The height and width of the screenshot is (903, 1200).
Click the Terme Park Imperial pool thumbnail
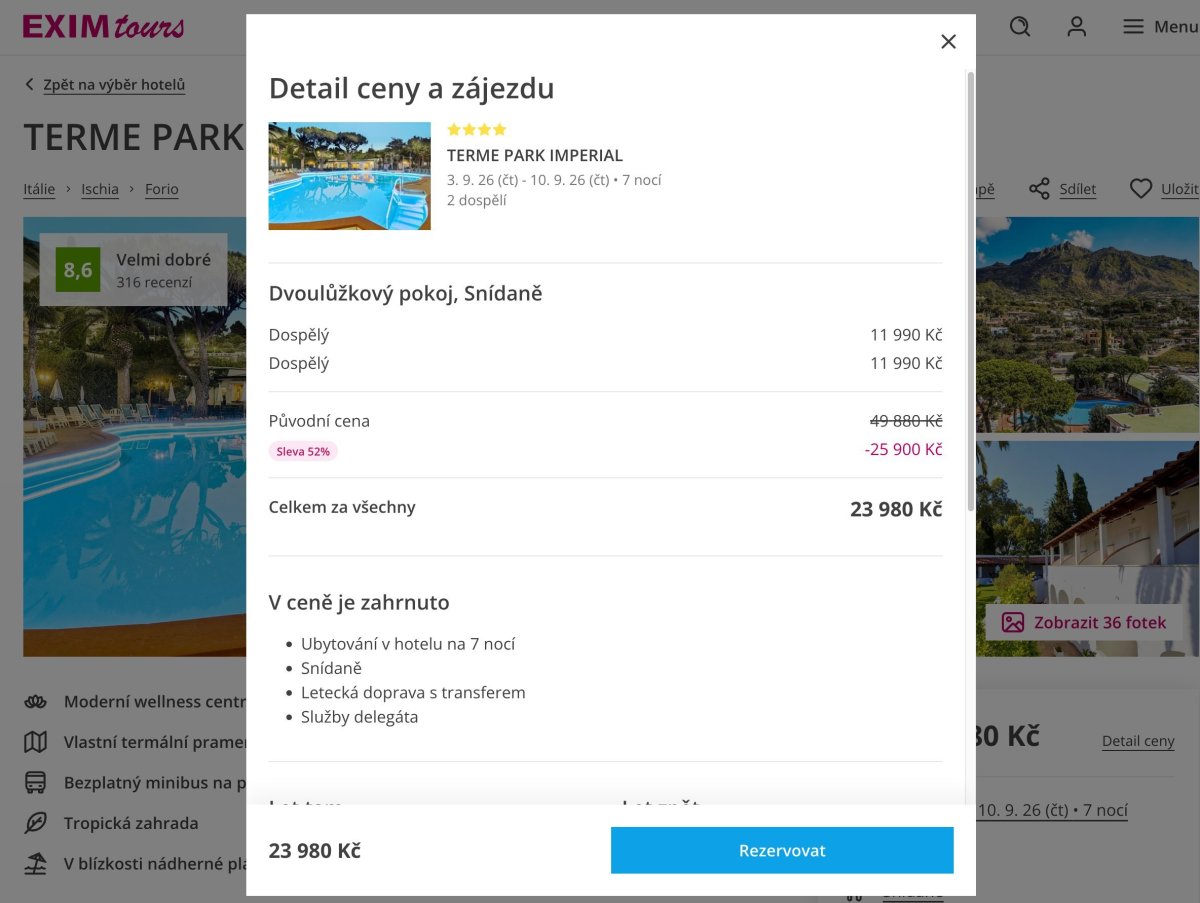tap(350, 176)
